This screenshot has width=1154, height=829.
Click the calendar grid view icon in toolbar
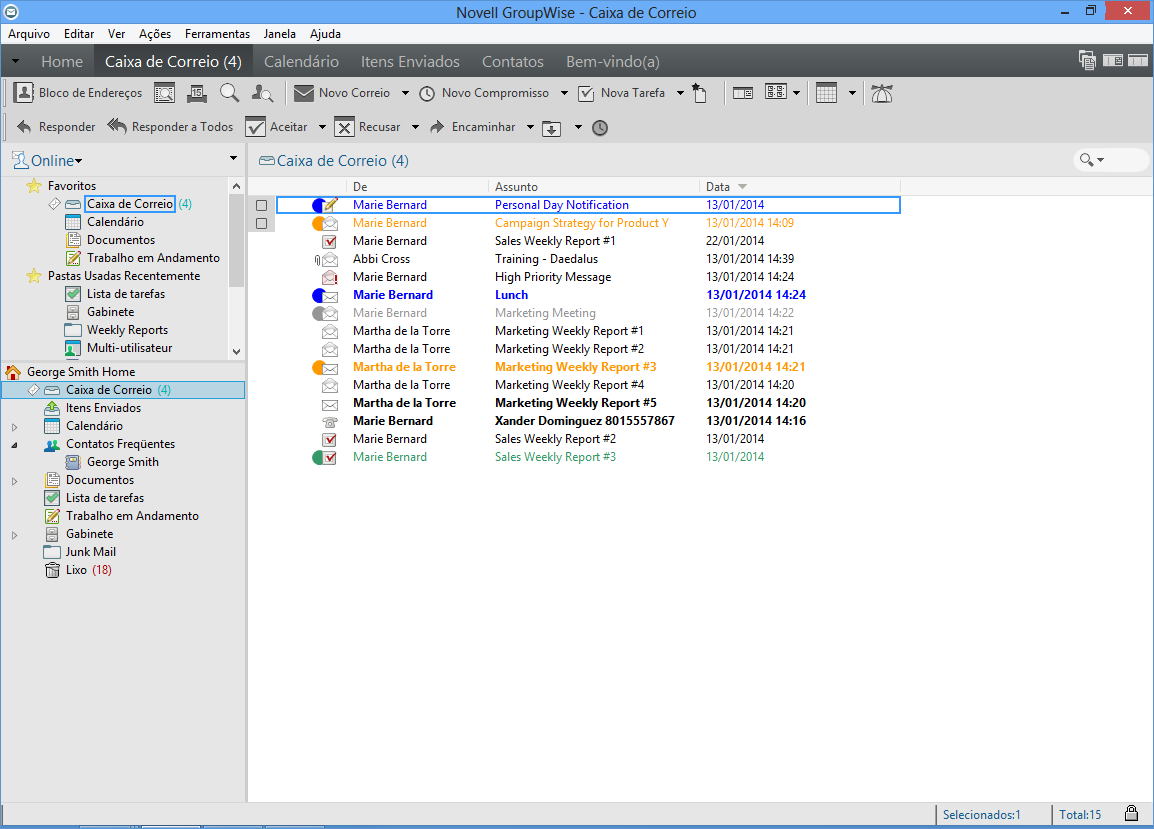[826, 94]
